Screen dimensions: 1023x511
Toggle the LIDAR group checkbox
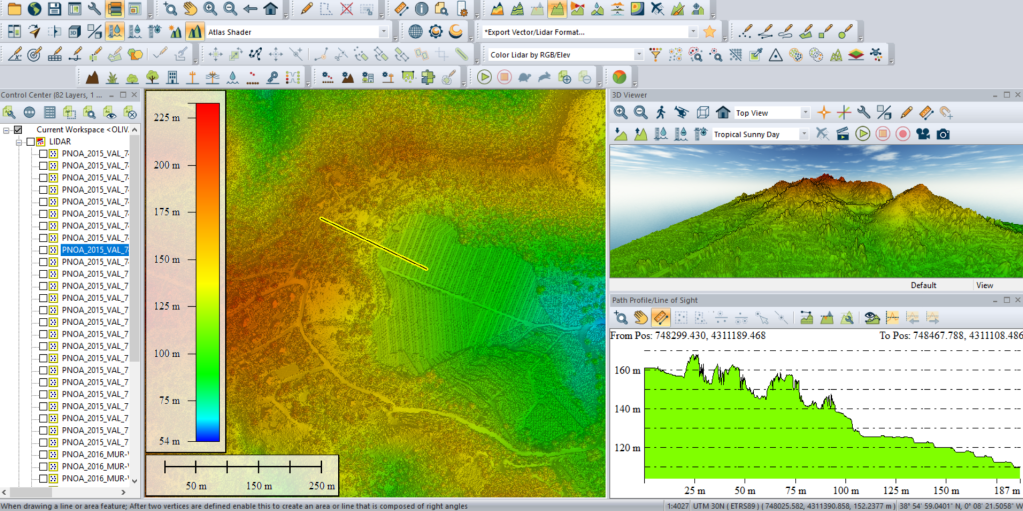coord(30,142)
